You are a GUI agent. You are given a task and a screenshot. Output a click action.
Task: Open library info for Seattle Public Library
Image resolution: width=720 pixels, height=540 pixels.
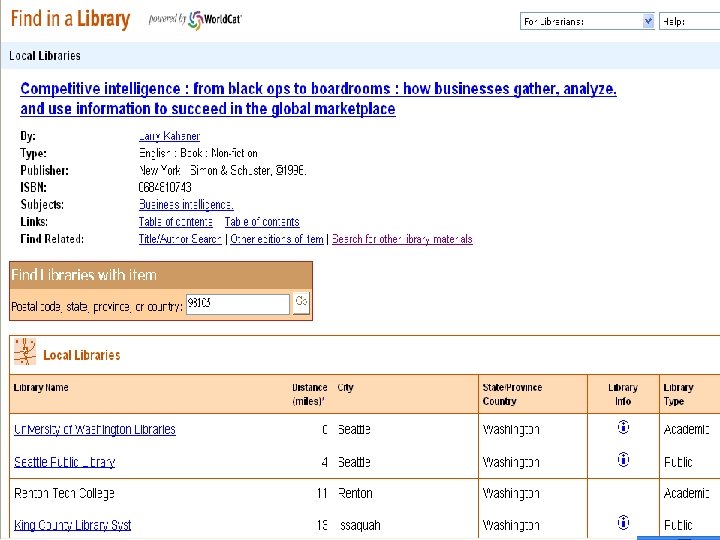(623, 459)
